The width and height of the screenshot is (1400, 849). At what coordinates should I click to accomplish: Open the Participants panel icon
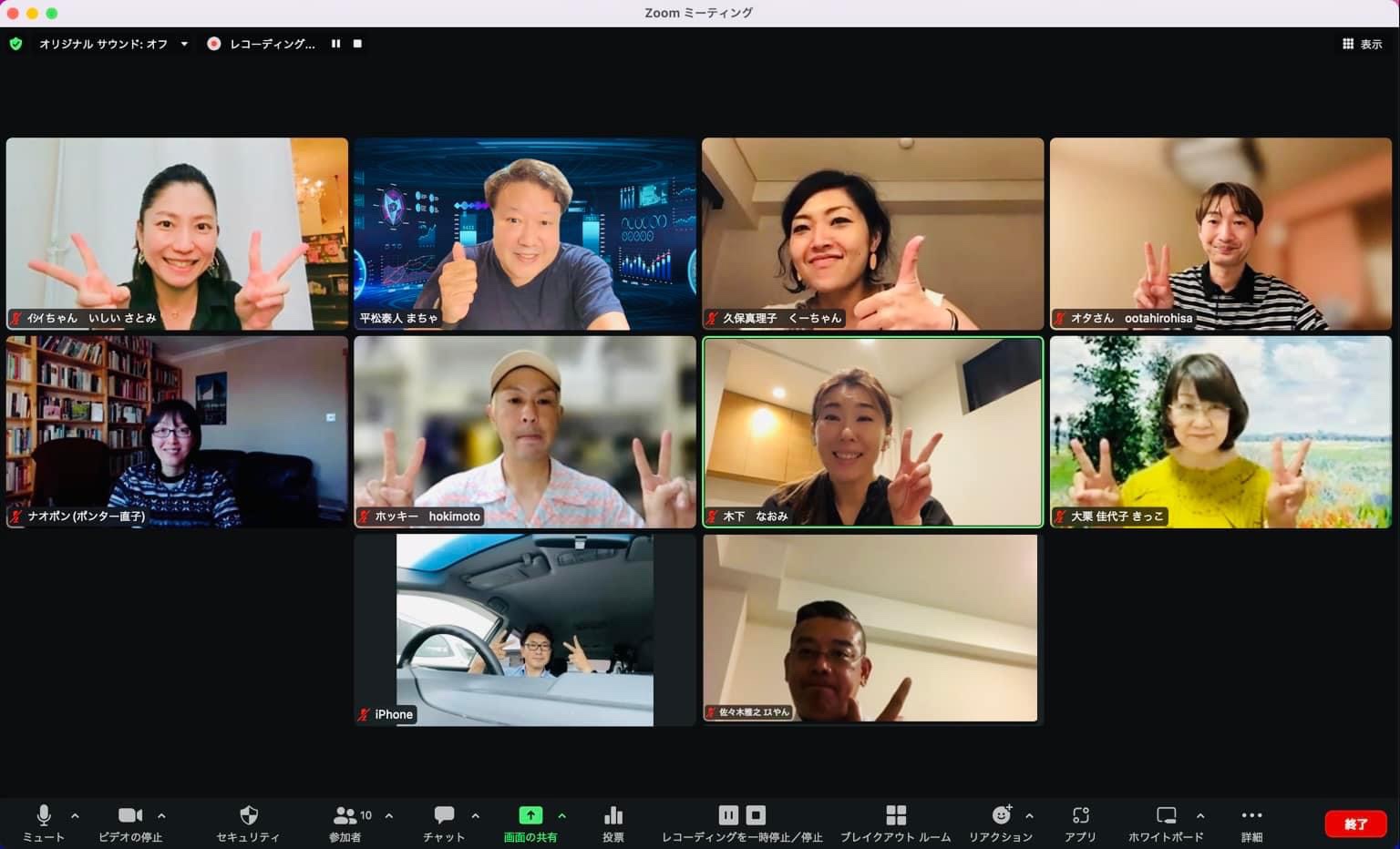pyautogui.click(x=345, y=814)
